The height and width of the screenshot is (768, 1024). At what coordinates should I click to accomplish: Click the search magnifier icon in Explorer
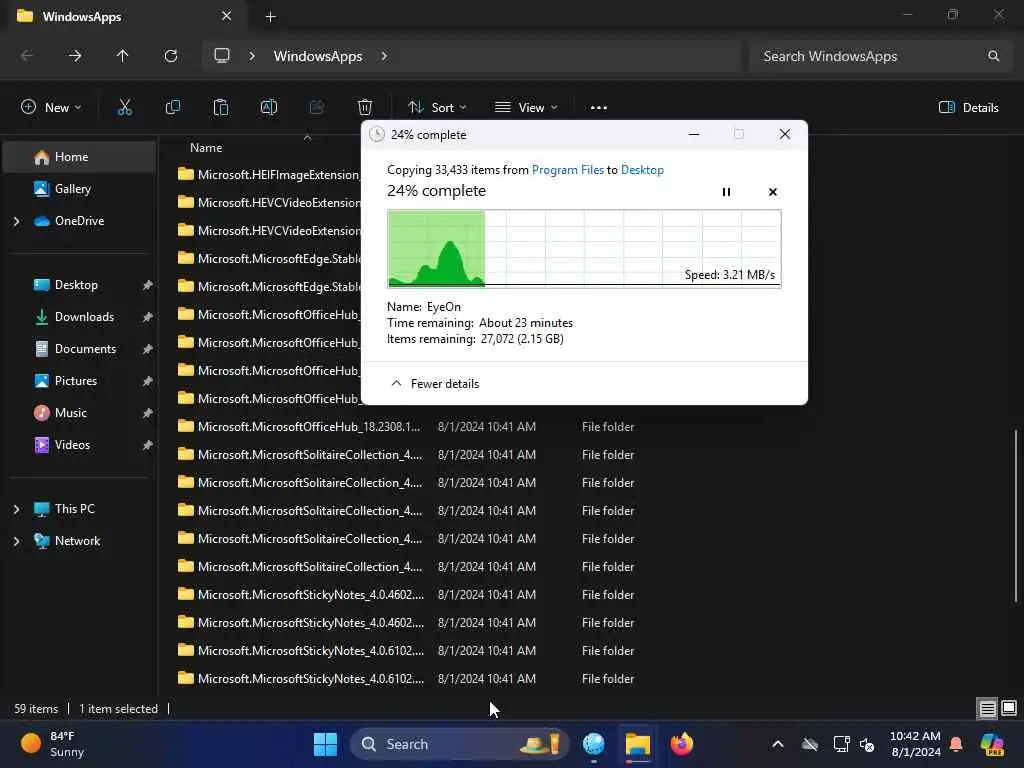tap(993, 56)
